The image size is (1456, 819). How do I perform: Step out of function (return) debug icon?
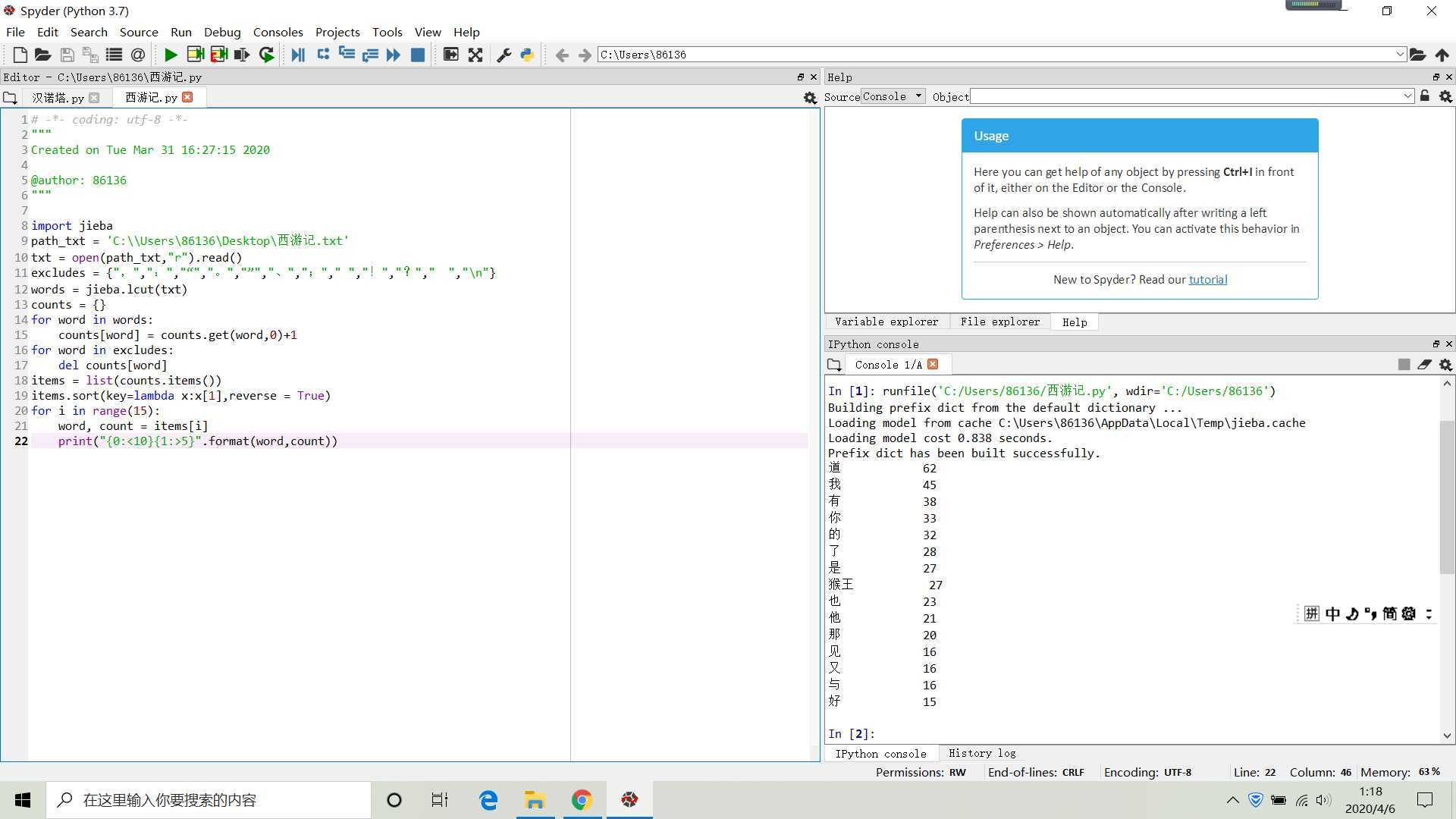point(370,55)
